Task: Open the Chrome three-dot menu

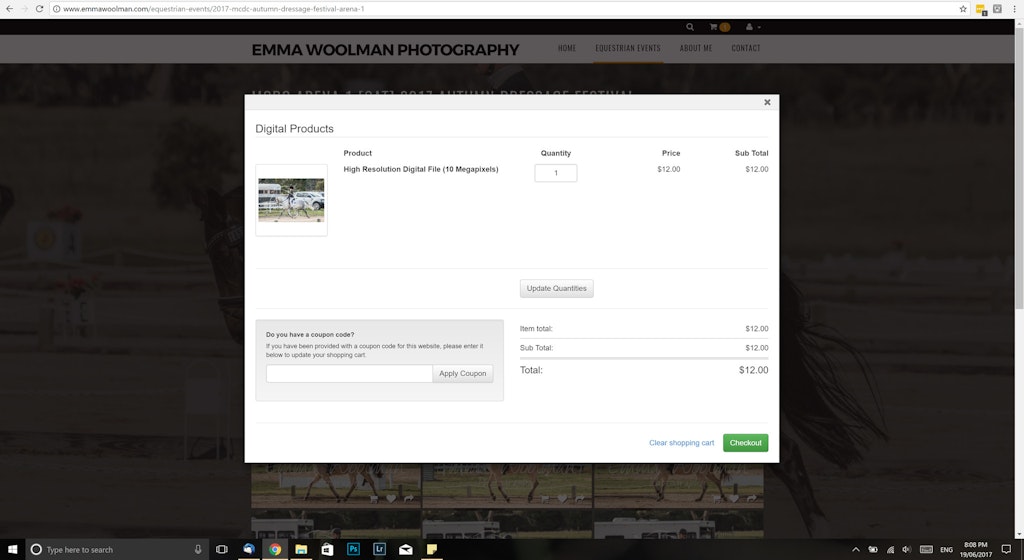Action: [x=1014, y=8]
